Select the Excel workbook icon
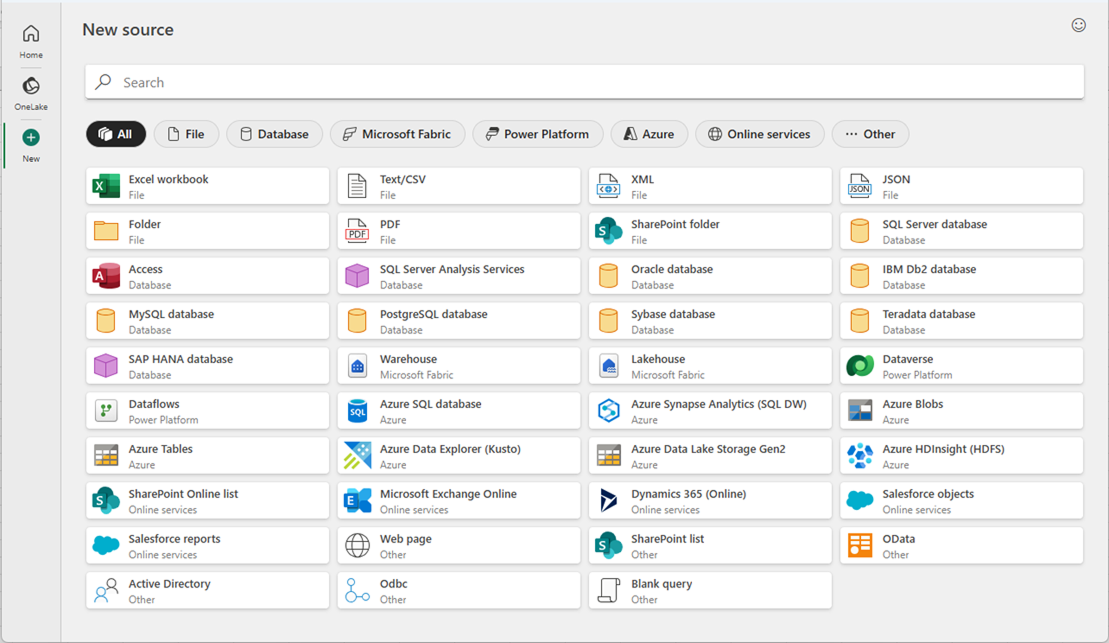 106,186
